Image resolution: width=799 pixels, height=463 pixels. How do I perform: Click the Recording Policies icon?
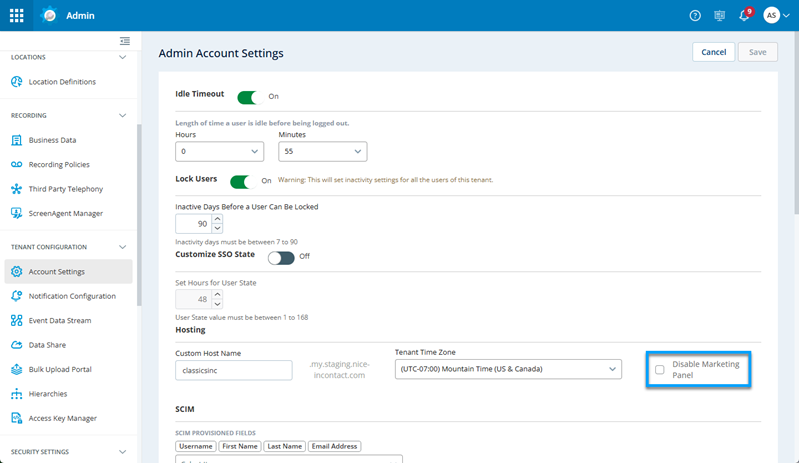pos(16,164)
